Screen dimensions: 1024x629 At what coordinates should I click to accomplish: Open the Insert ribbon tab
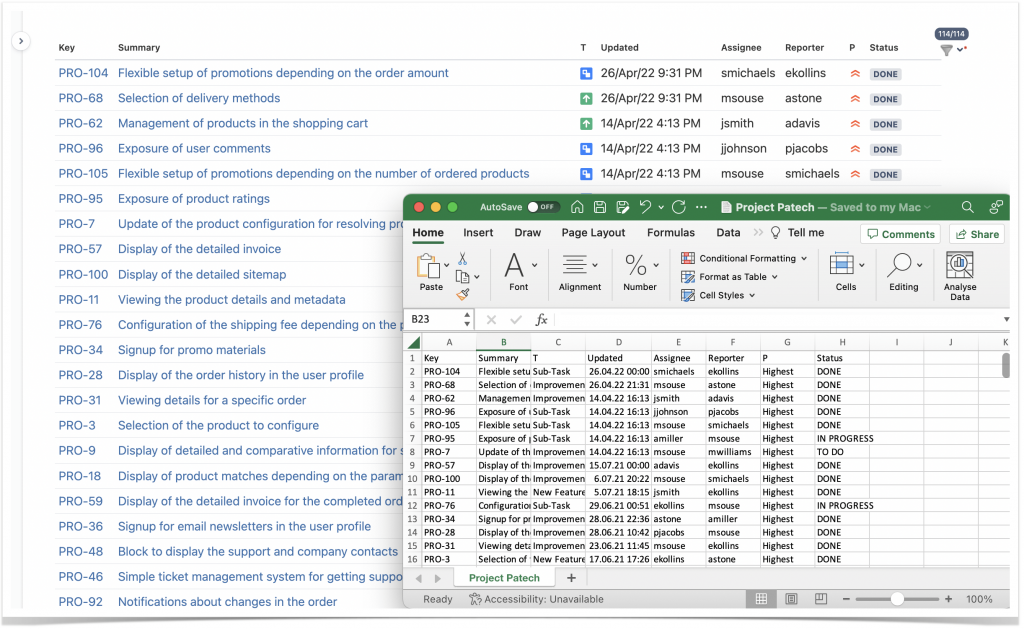[478, 232]
